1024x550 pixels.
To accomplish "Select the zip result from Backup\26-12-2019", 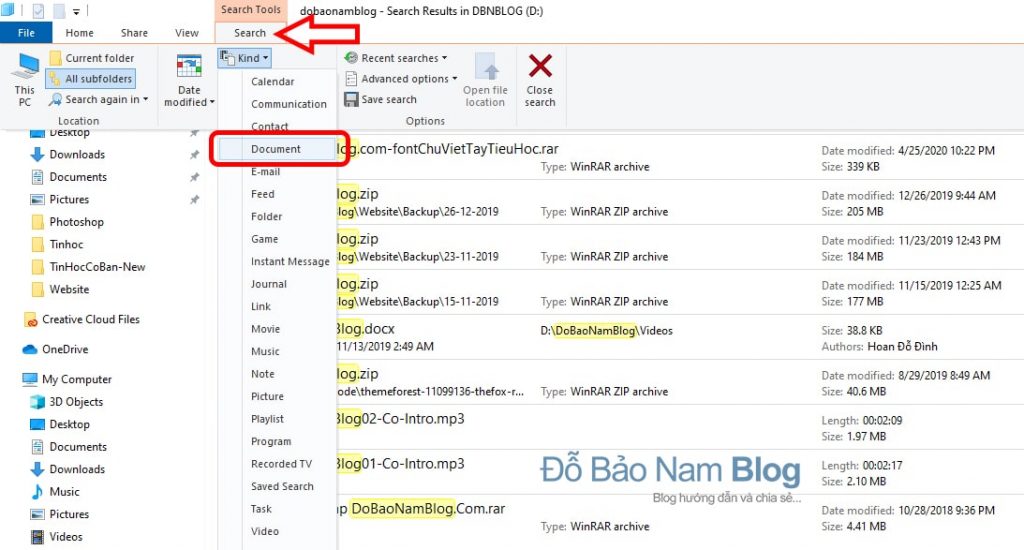I will click(x=679, y=202).
